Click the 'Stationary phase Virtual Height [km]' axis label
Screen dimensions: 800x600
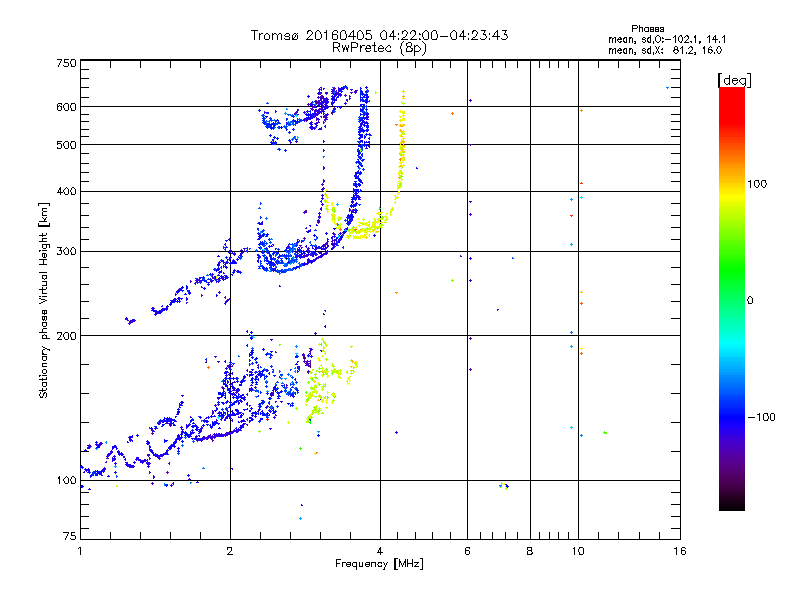pyautogui.click(x=44, y=301)
